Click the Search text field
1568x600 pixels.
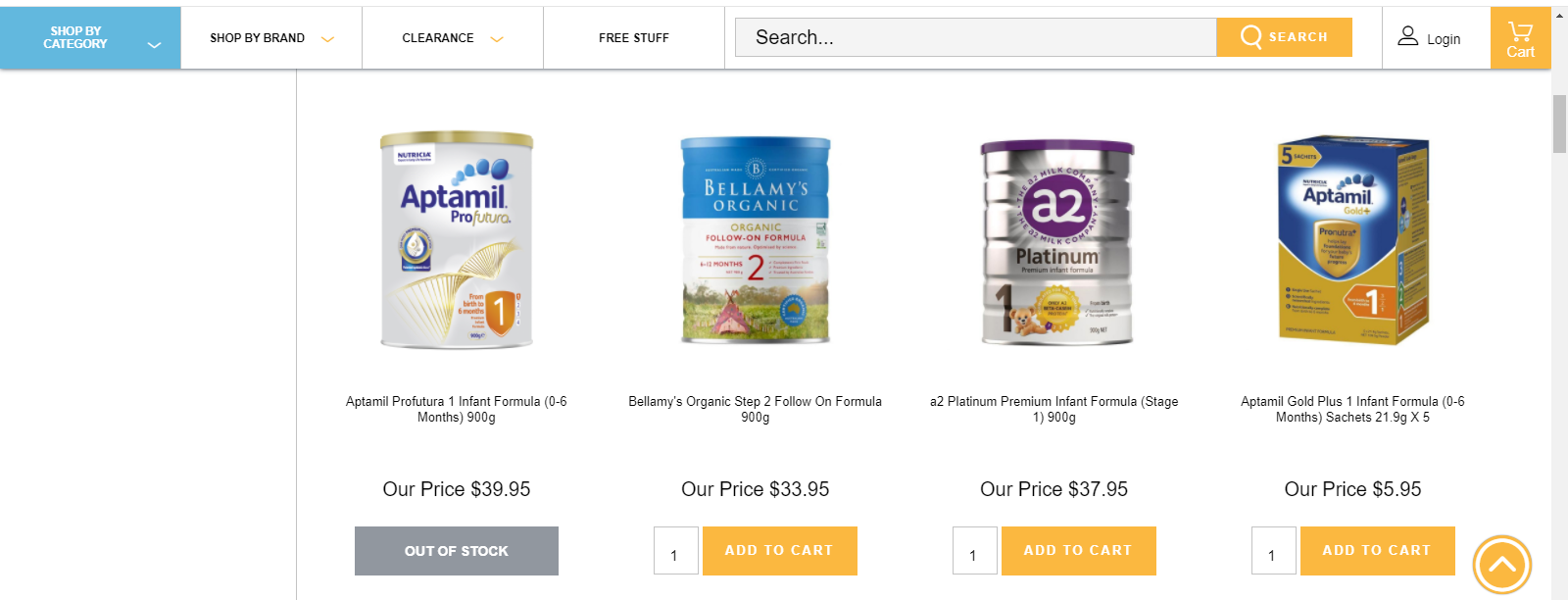click(x=975, y=37)
